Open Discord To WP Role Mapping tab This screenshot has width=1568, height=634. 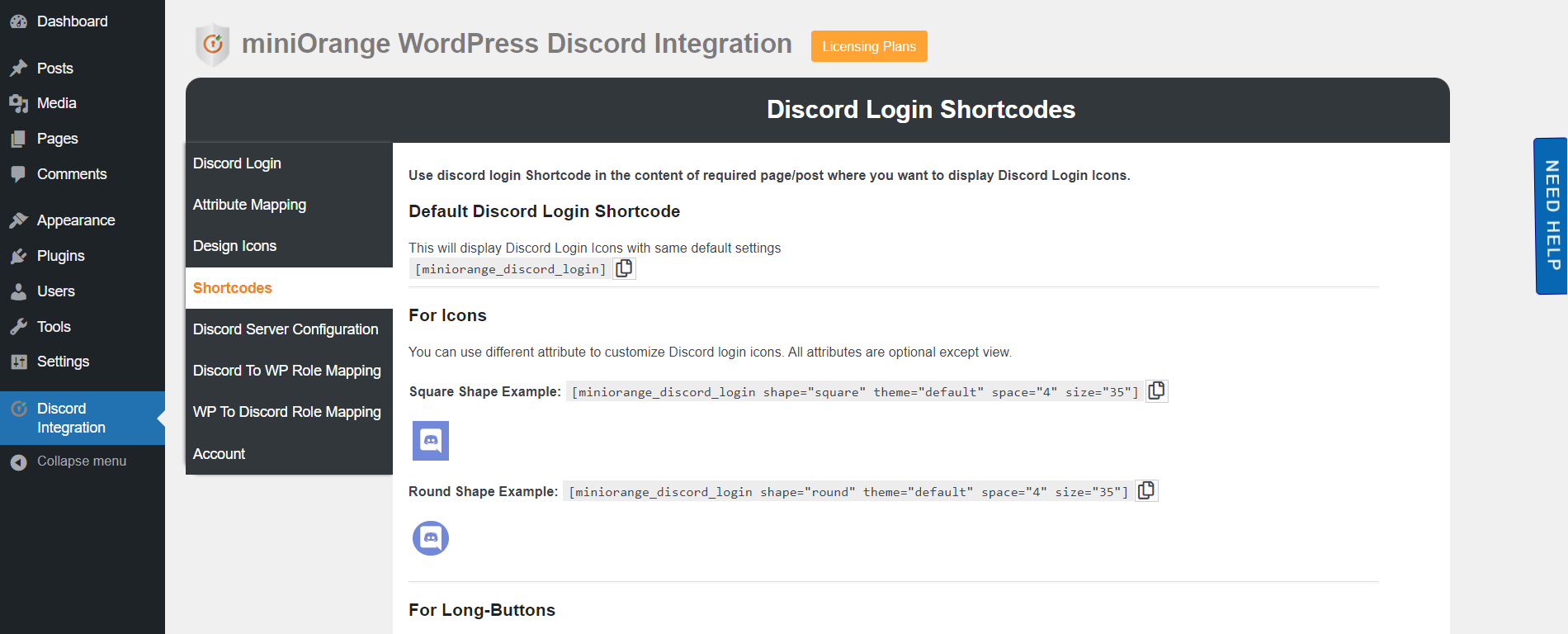tap(289, 371)
